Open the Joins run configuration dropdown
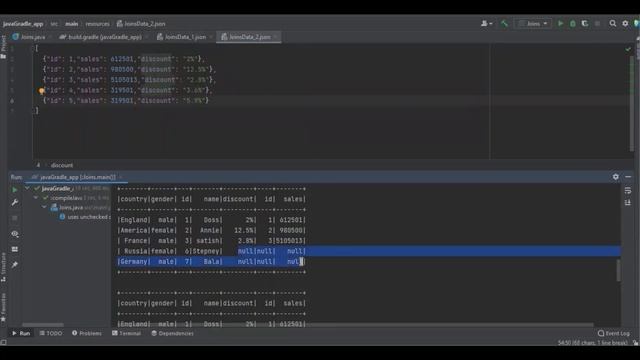Image resolution: width=640 pixels, height=360 pixels. [x=533, y=24]
